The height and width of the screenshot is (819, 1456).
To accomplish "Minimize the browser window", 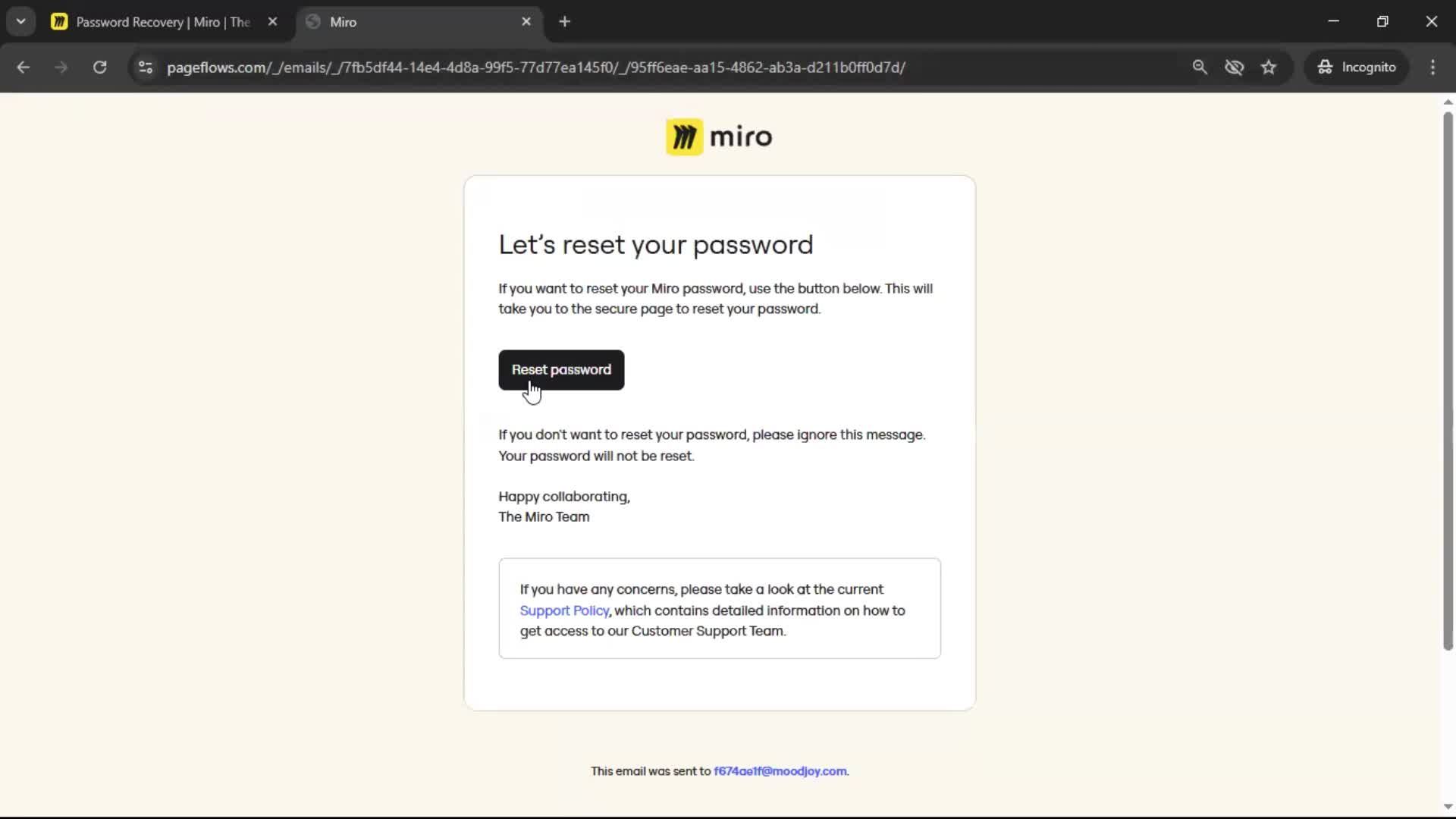I will [1334, 21].
